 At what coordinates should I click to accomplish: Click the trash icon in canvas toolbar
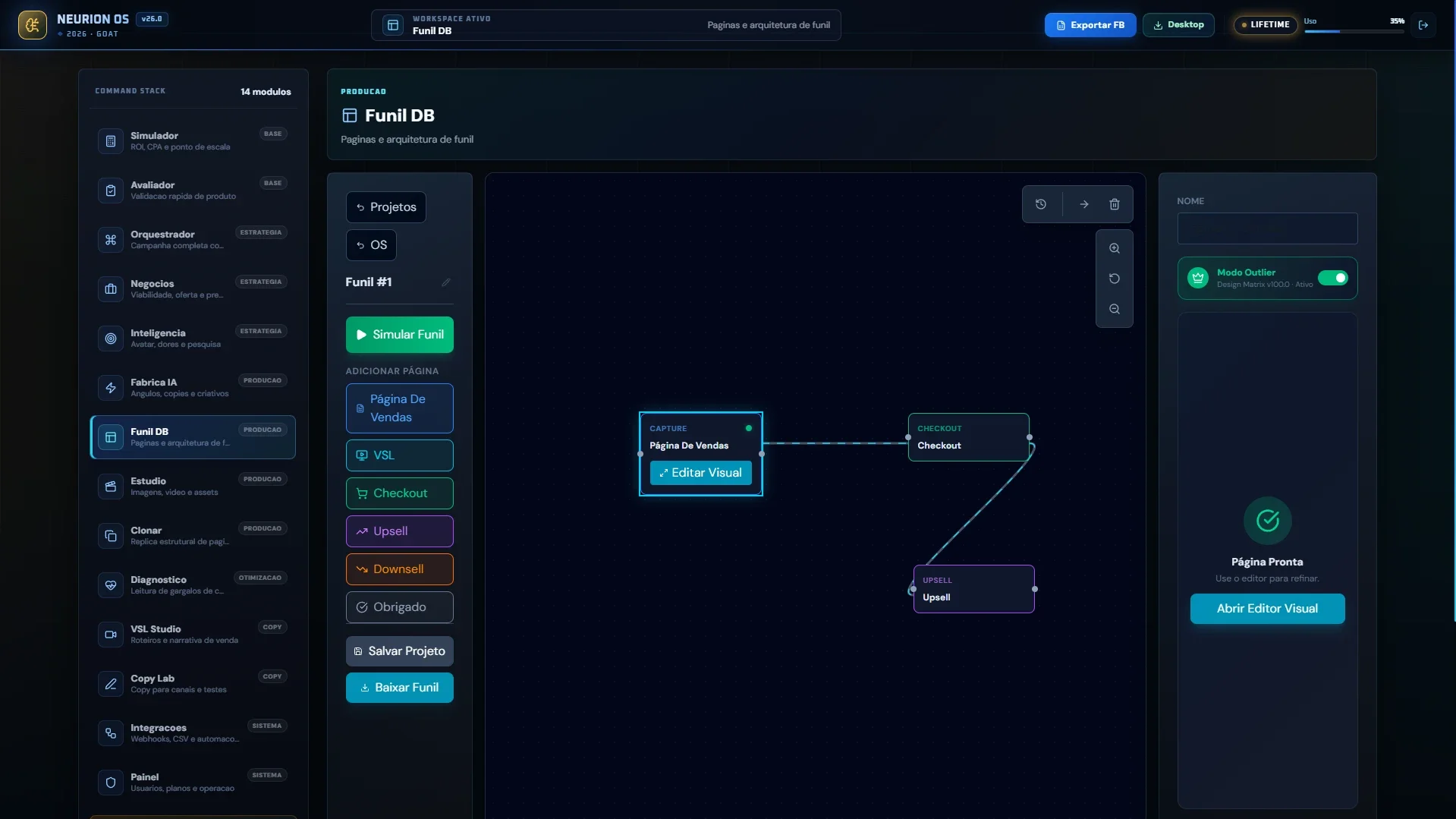(x=1114, y=204)
